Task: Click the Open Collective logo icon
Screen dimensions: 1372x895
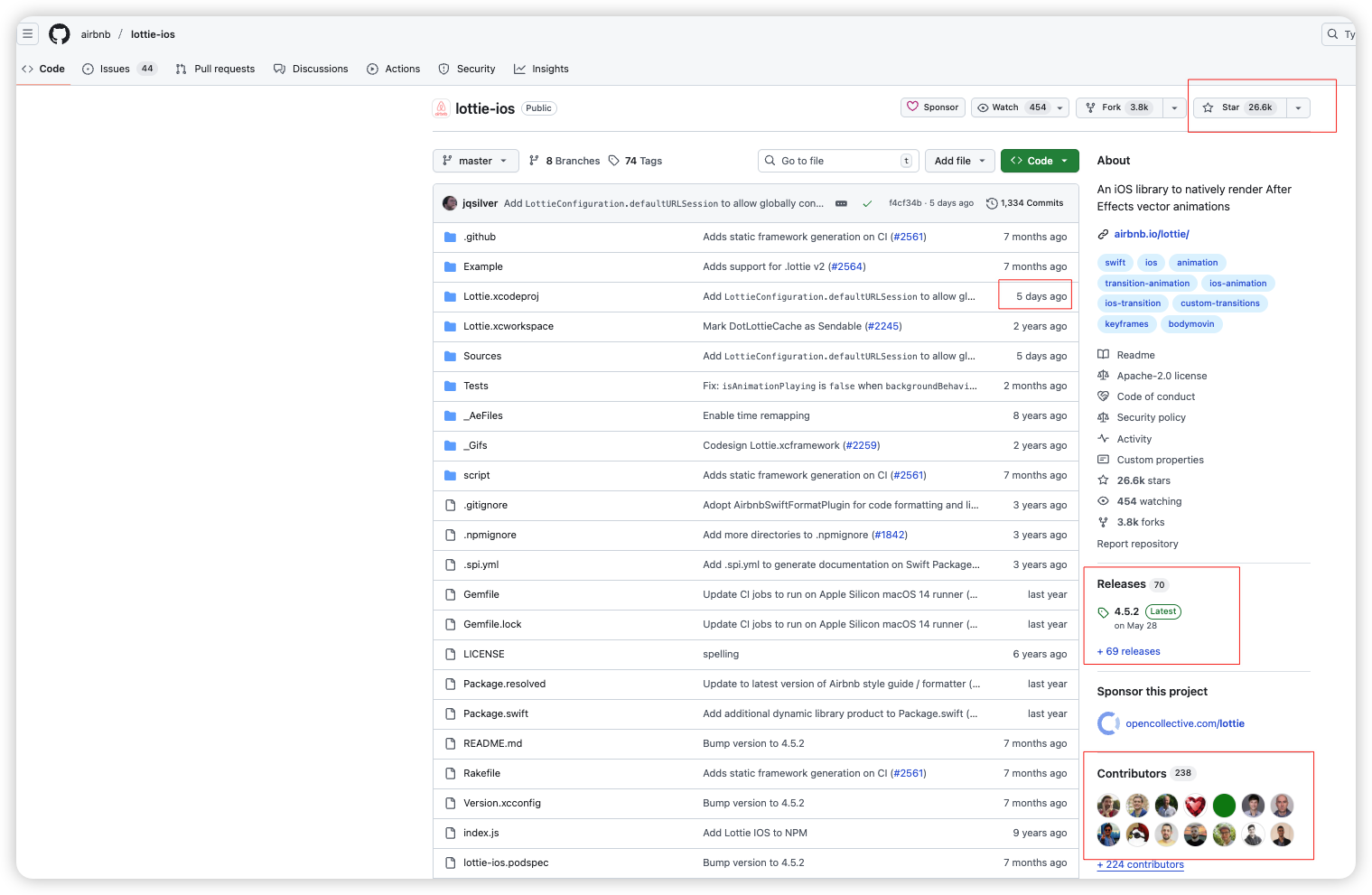Action: pos(1108,723)
